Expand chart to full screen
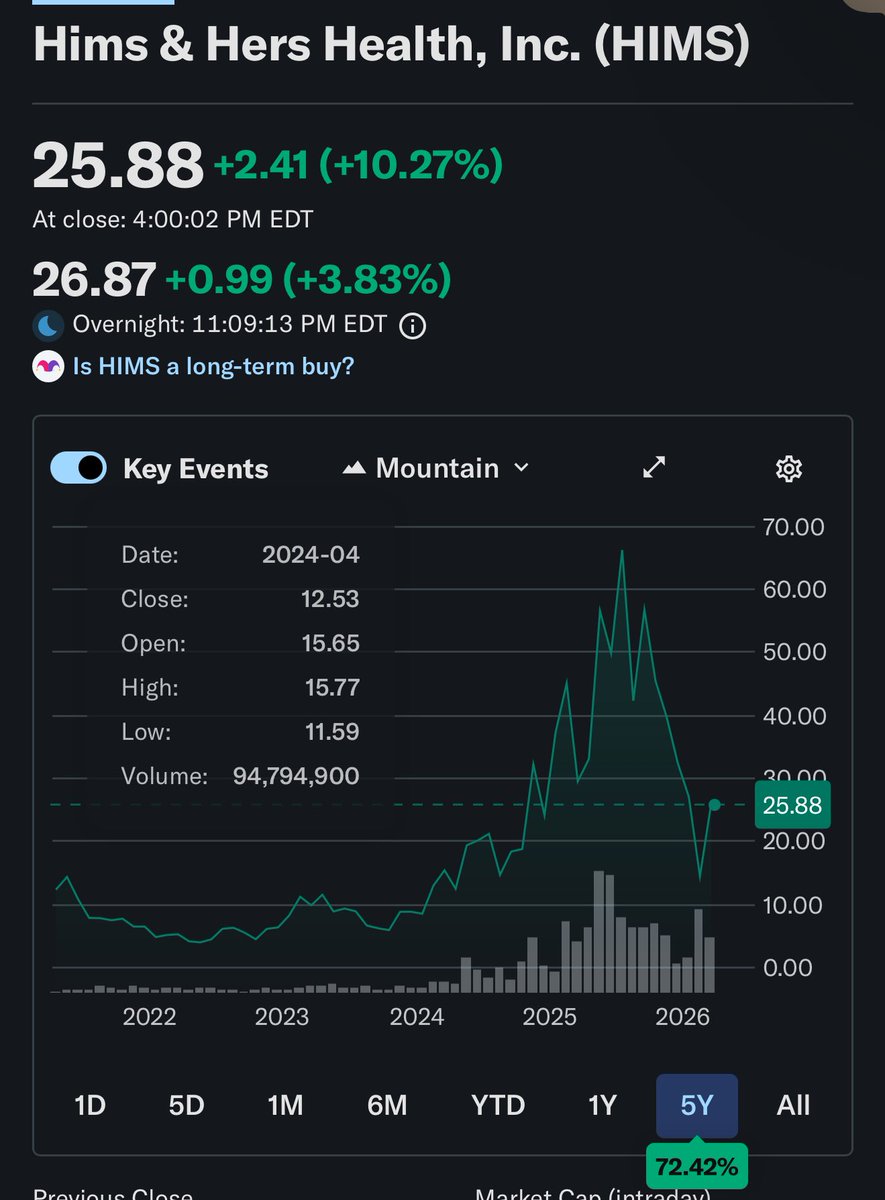 coord(654,468)
